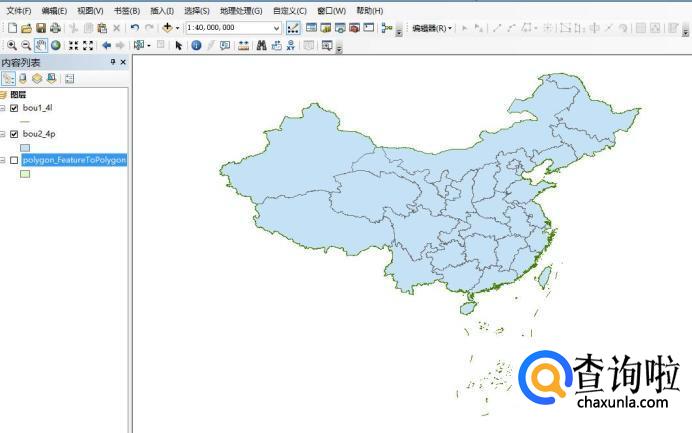
Task: Open the Python window icon
Action: pyautogui.click(x=369, y=28)
